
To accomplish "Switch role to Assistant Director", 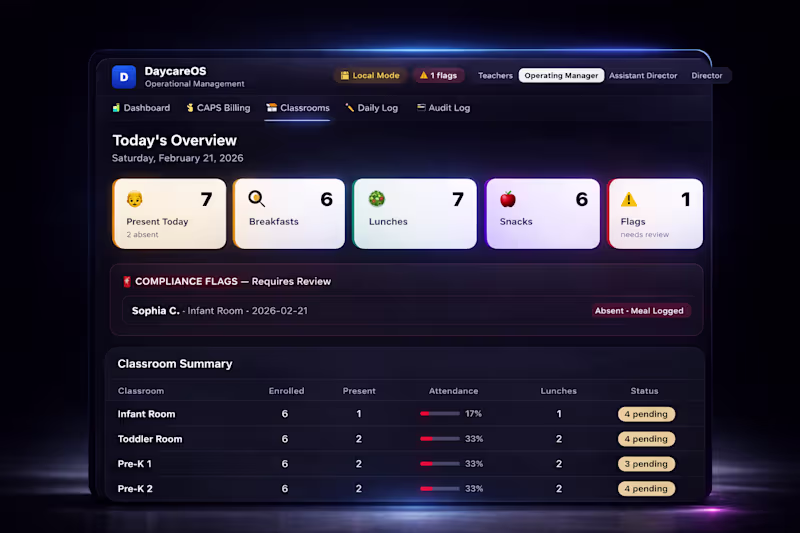I will click(643, 75).
